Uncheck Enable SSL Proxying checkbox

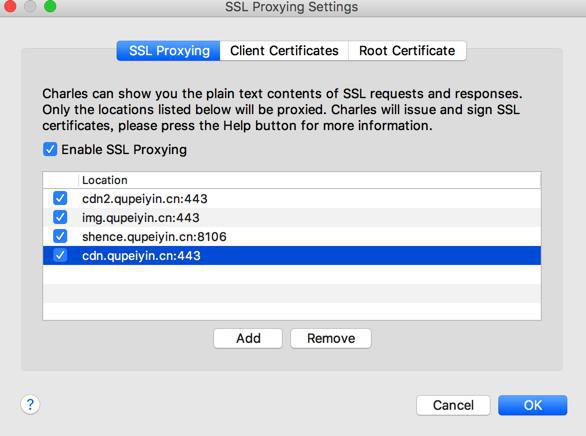[50, 149]
